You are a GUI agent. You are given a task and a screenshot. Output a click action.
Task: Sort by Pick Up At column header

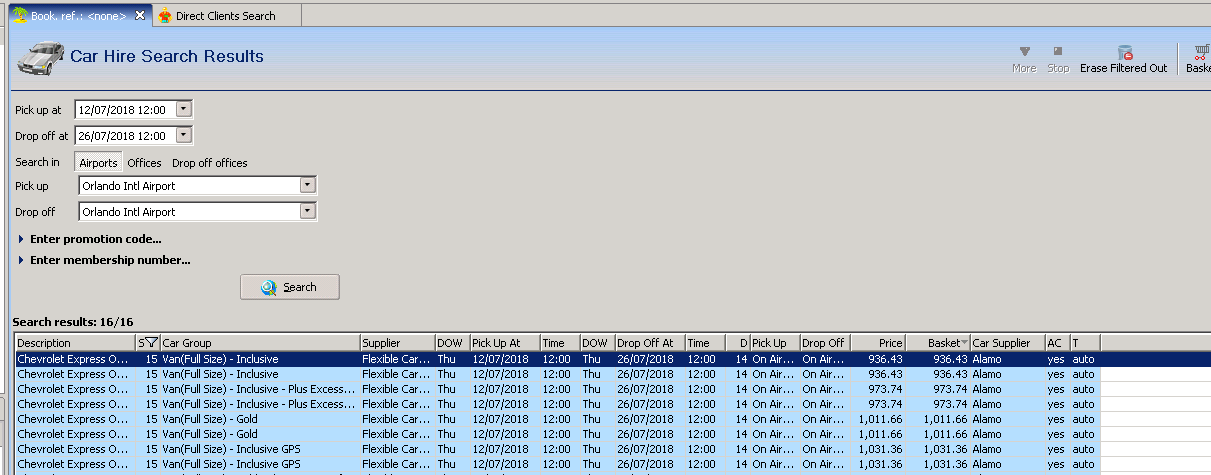coord(505,343)
